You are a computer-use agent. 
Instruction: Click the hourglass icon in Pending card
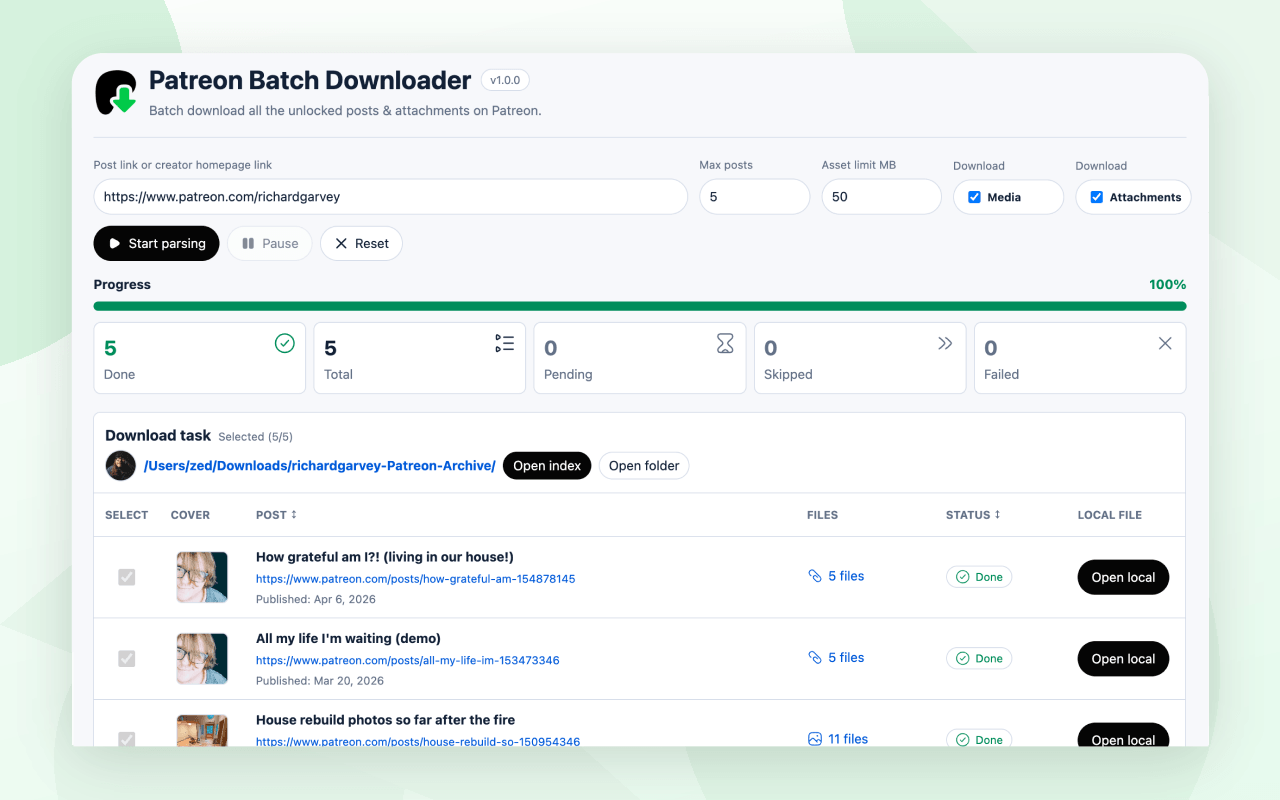pos(725,344)
